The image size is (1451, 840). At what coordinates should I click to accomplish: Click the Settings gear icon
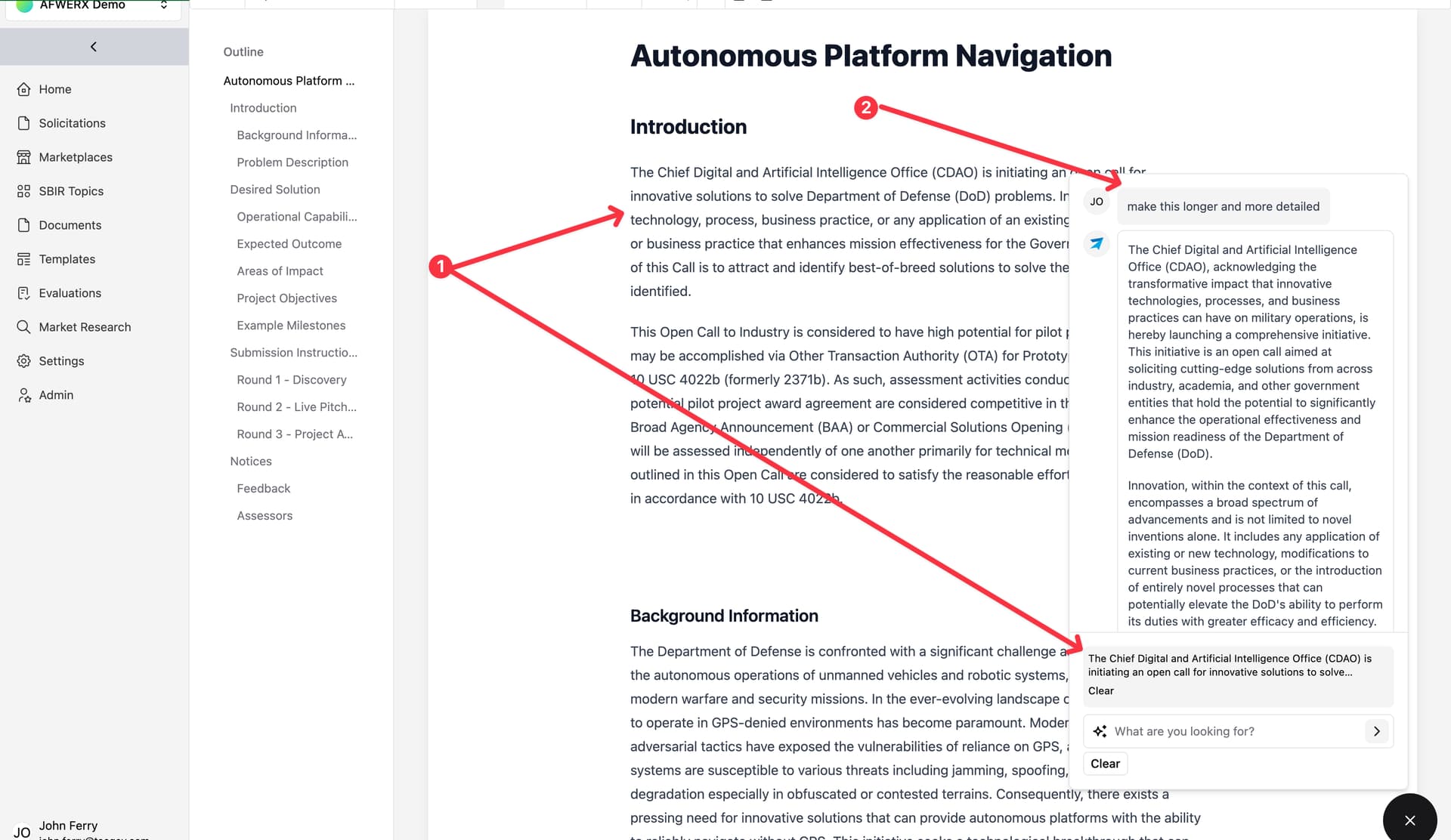click(24, 361)
